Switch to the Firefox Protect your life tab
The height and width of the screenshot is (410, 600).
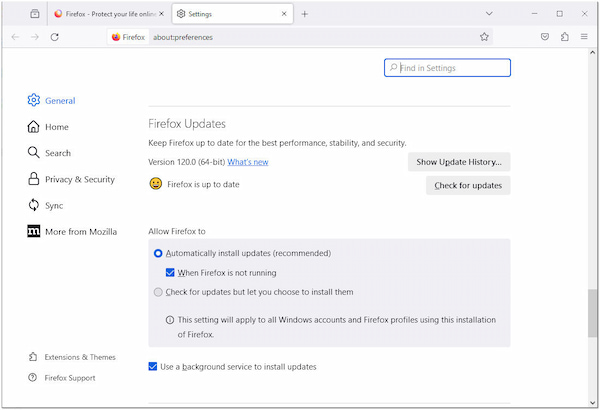pyautogui.click(x=110, y=14)
